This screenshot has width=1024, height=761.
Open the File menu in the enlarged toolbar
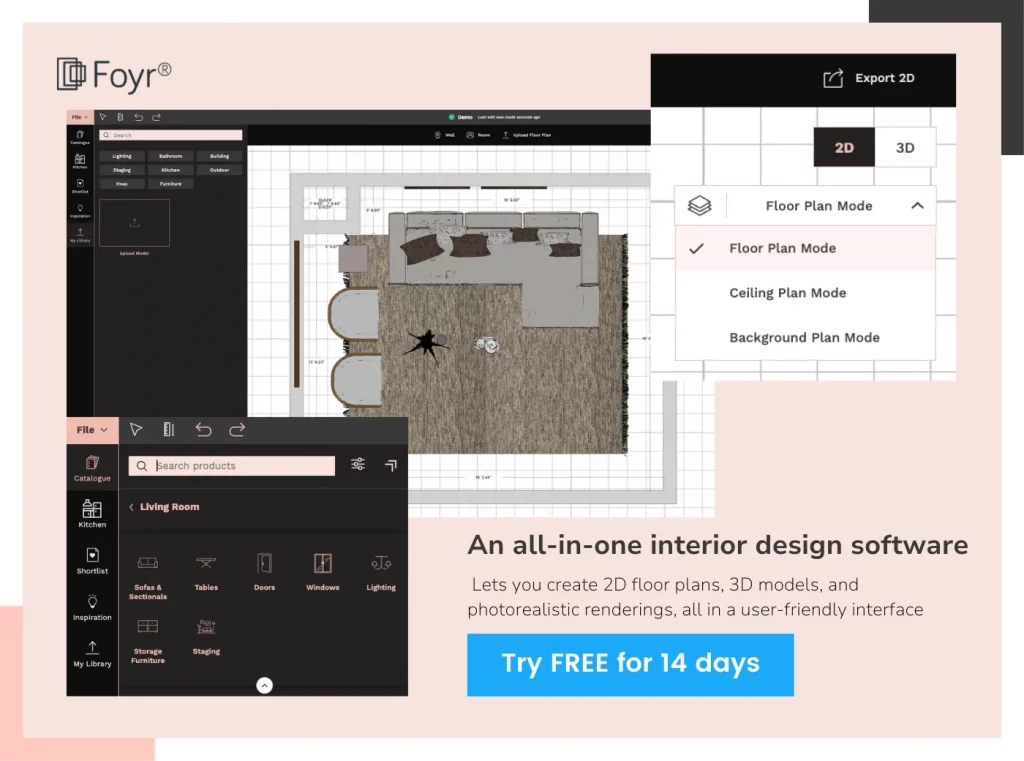92,430
